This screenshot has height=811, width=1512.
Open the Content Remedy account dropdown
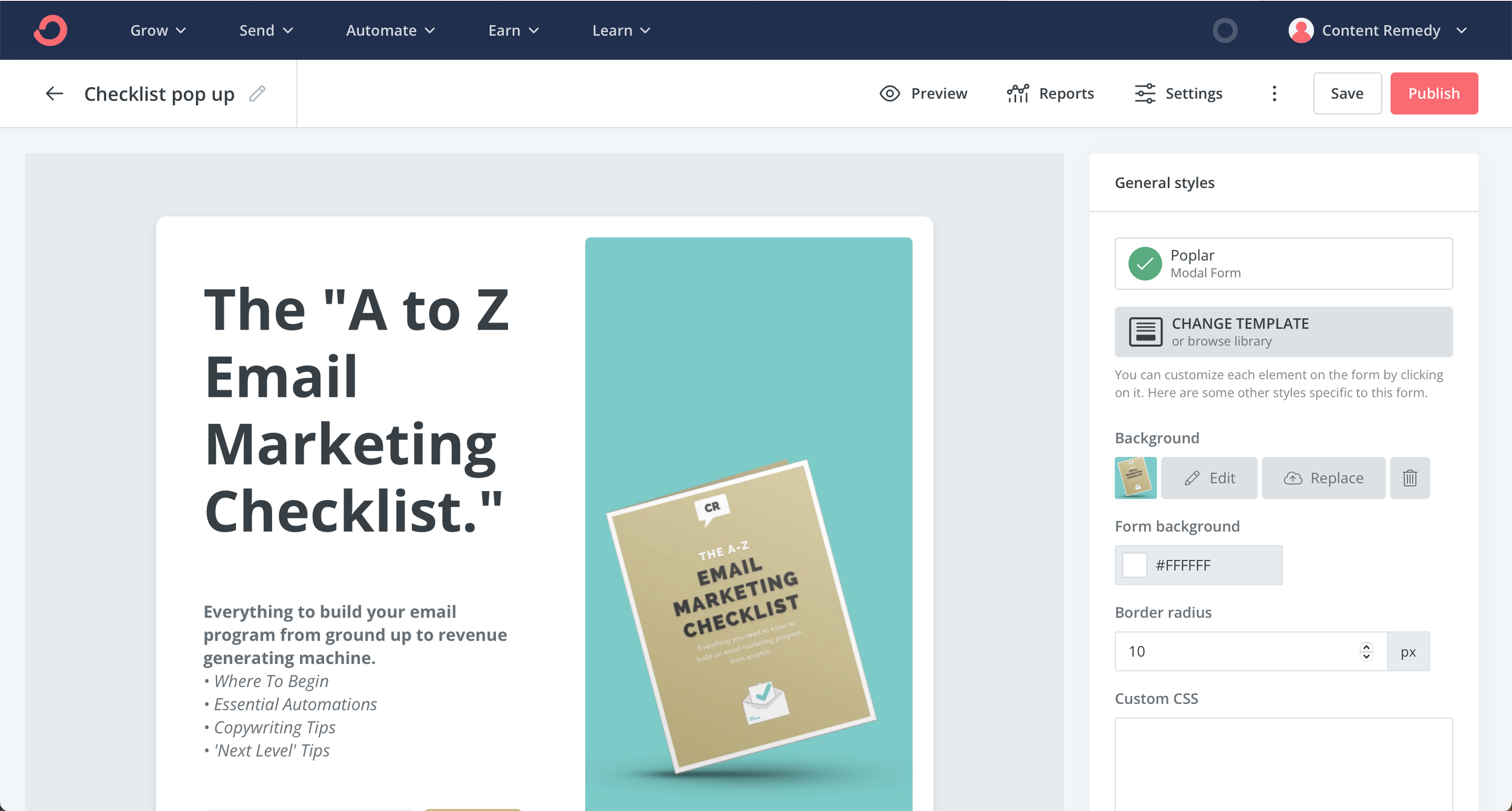pyautogui.click(x=1461, y=30)
